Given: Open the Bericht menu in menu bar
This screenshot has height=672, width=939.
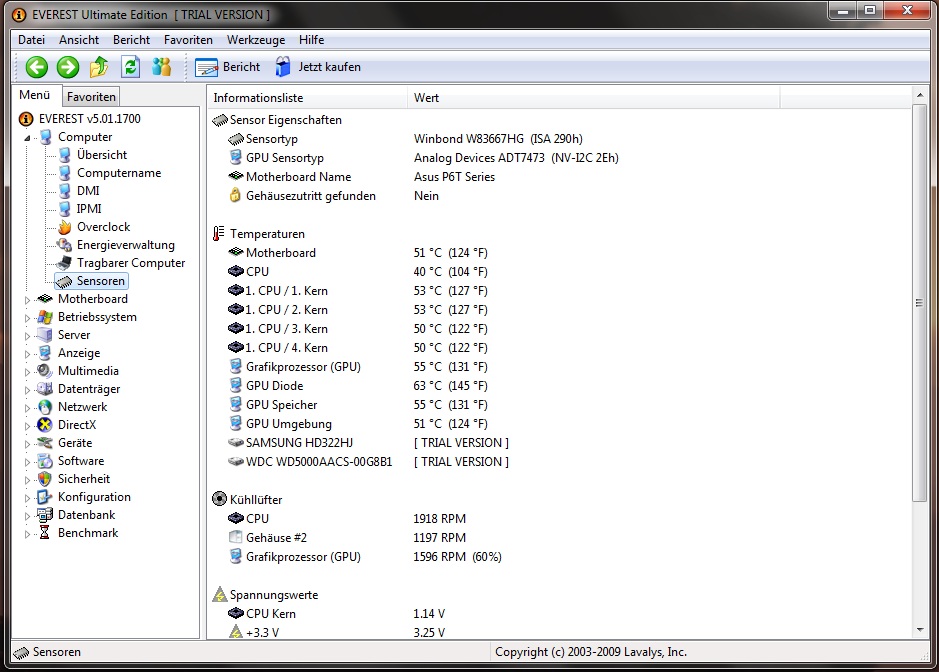Looking at the screenshot, I should click(132, 40).
